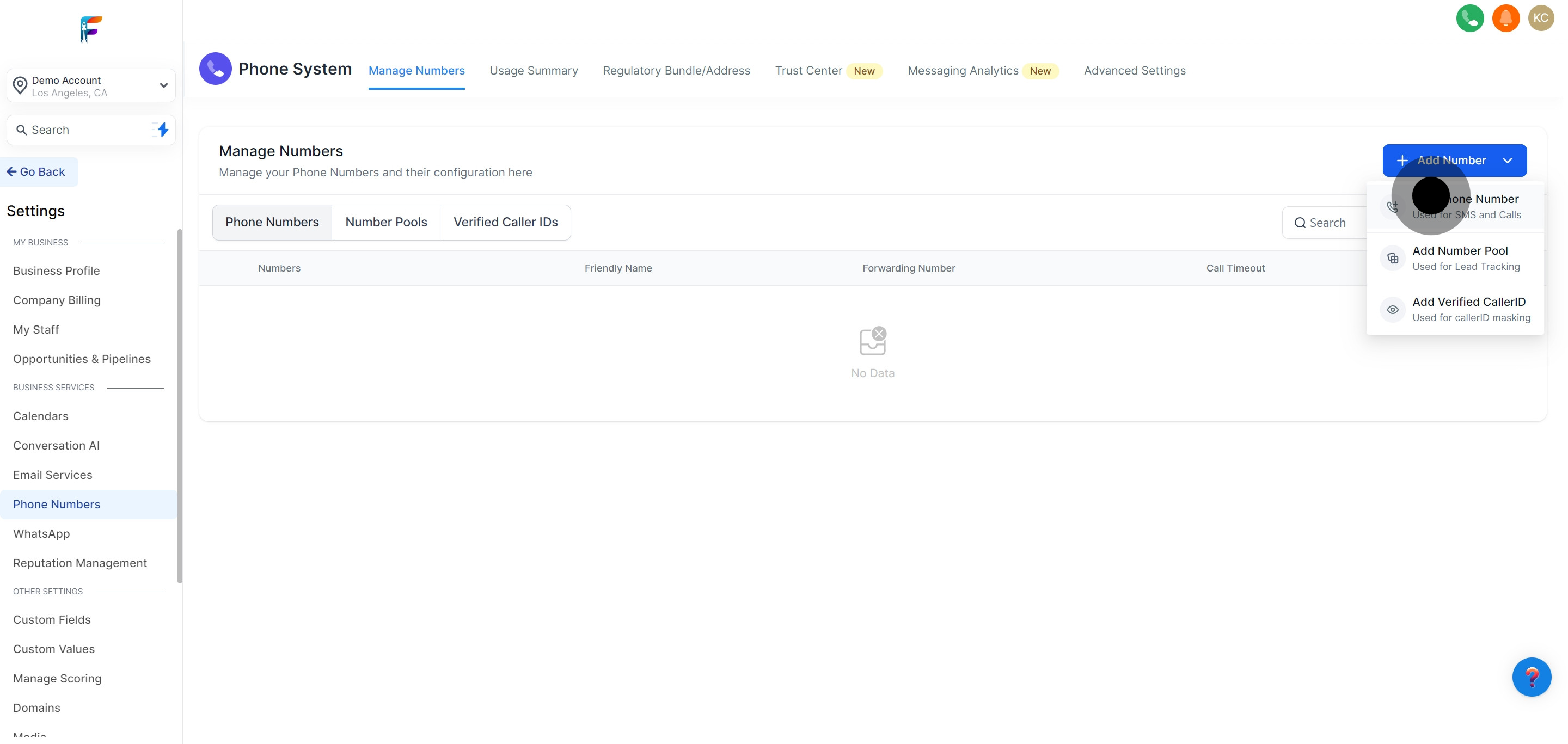Viewport: 1568px width, 744px height.
Task: Click the blue help question-mark button
Action: tap(1532, 677)
